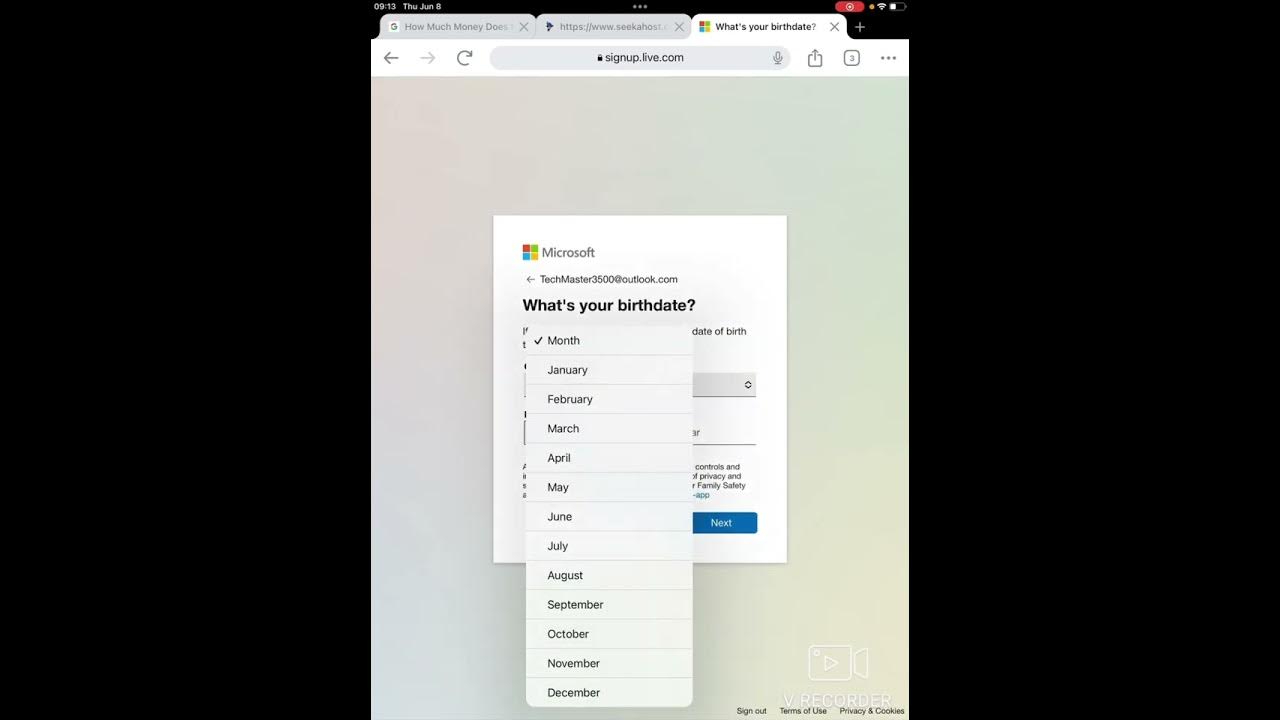This screenshot has width=1280, height=720.
Task: Select July from the month list
Action: (x=609, y=546)
